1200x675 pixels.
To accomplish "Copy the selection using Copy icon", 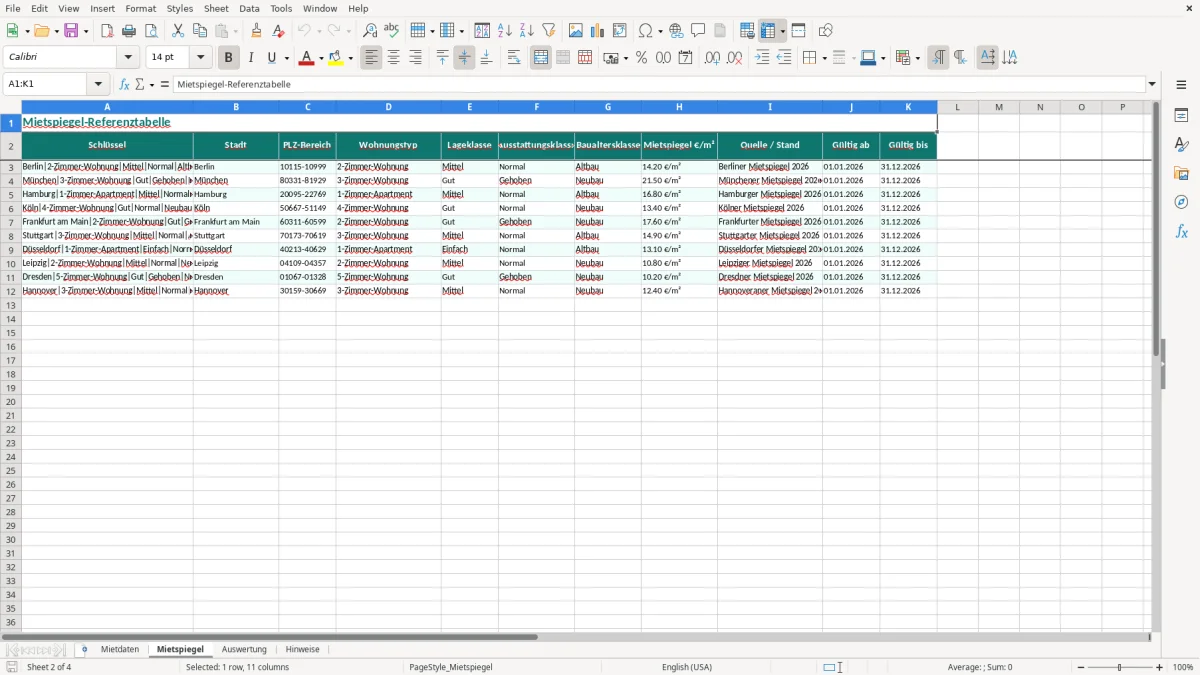I will [200, 31].
